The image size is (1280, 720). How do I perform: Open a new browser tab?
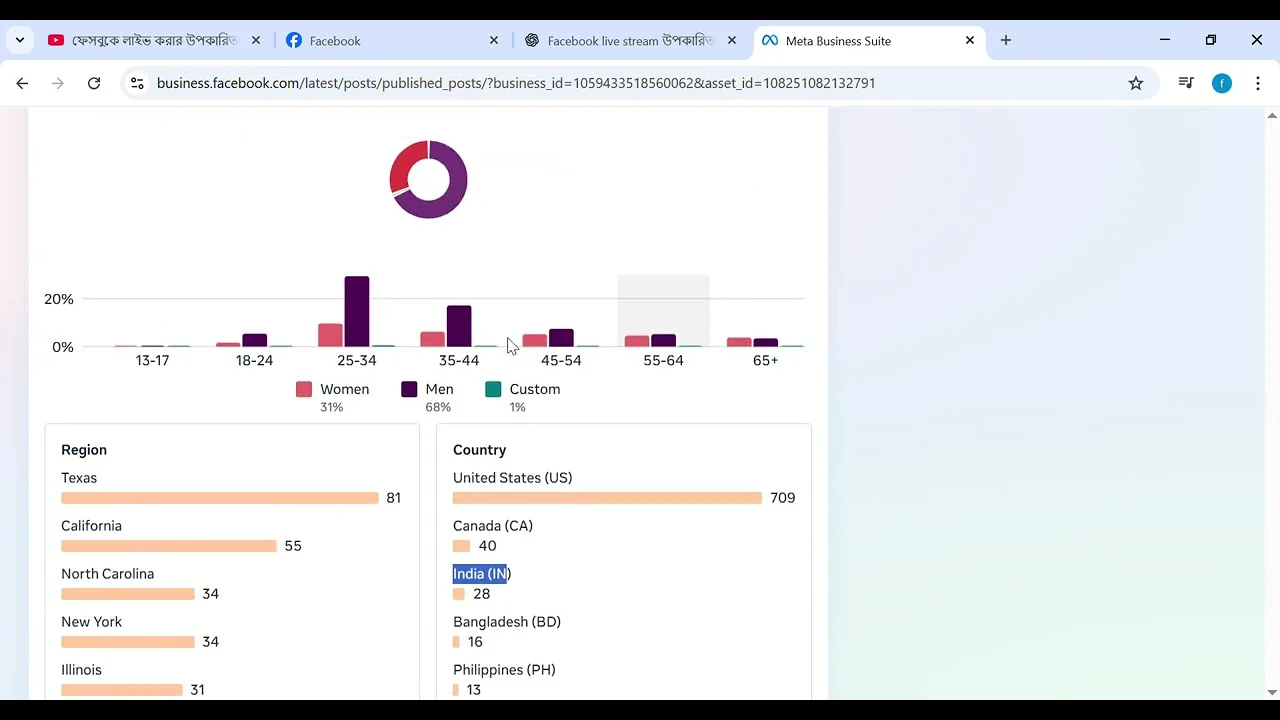[x=1006, y=40]
